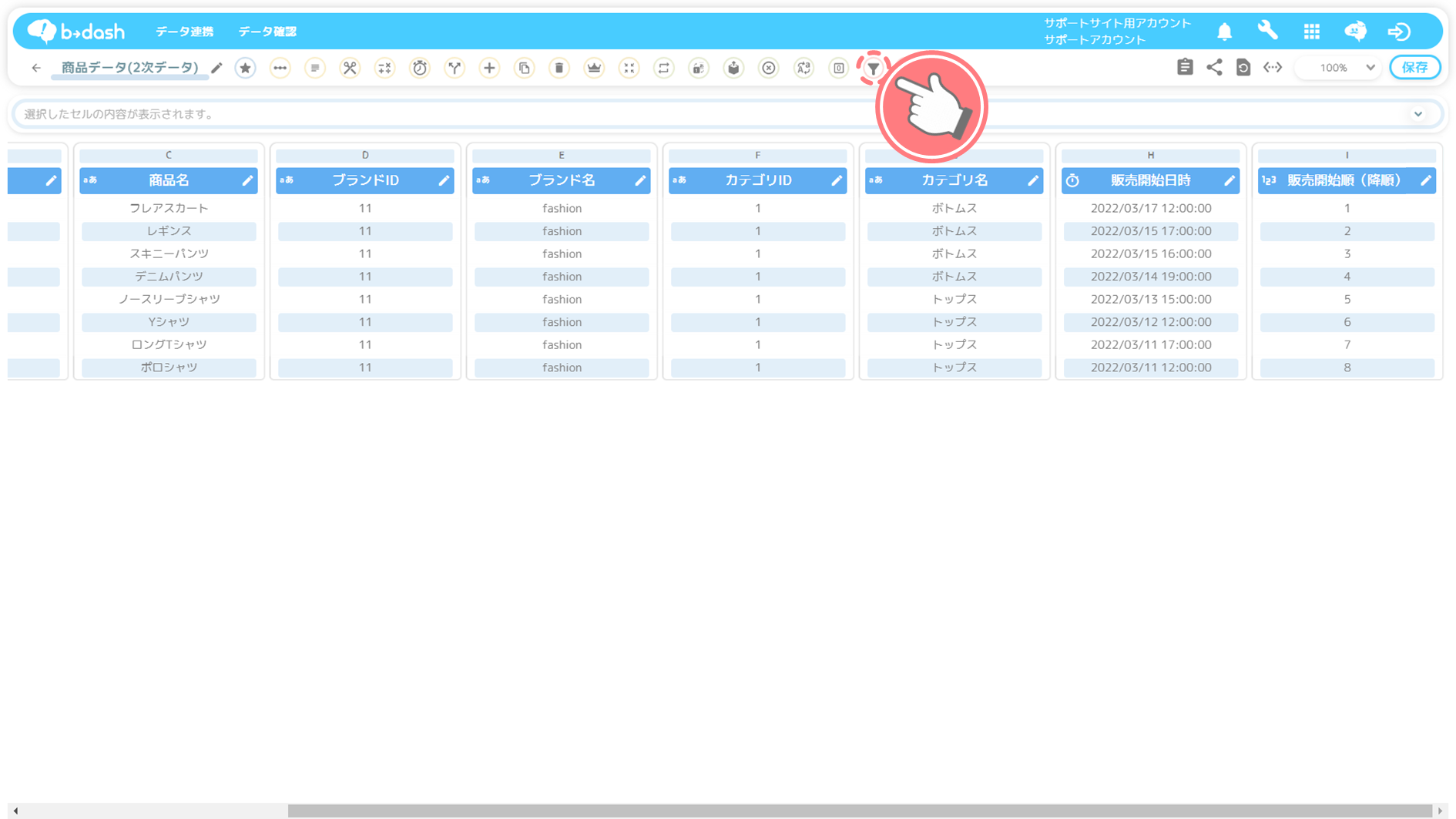
Task: Open the apps grid menu
Action: click(1311, 32)
